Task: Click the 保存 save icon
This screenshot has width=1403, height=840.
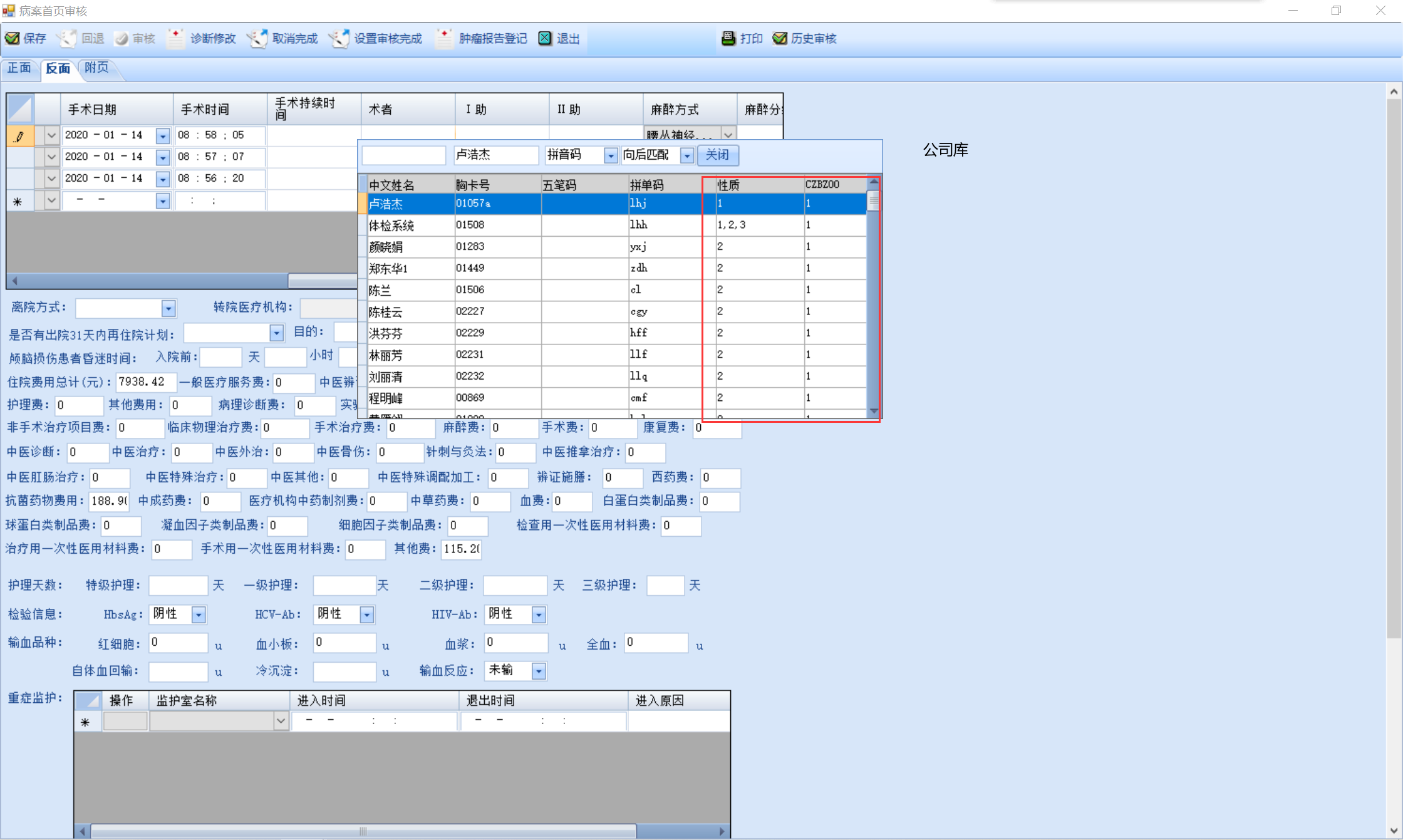Action: (13, 38)
